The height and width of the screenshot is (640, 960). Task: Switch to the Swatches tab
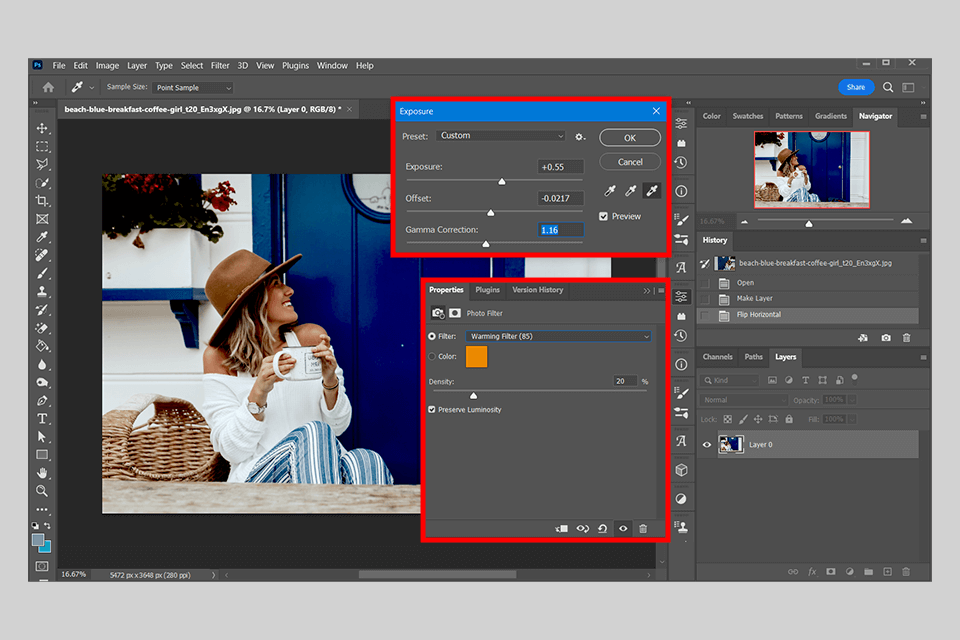click(x=748, y=116)
